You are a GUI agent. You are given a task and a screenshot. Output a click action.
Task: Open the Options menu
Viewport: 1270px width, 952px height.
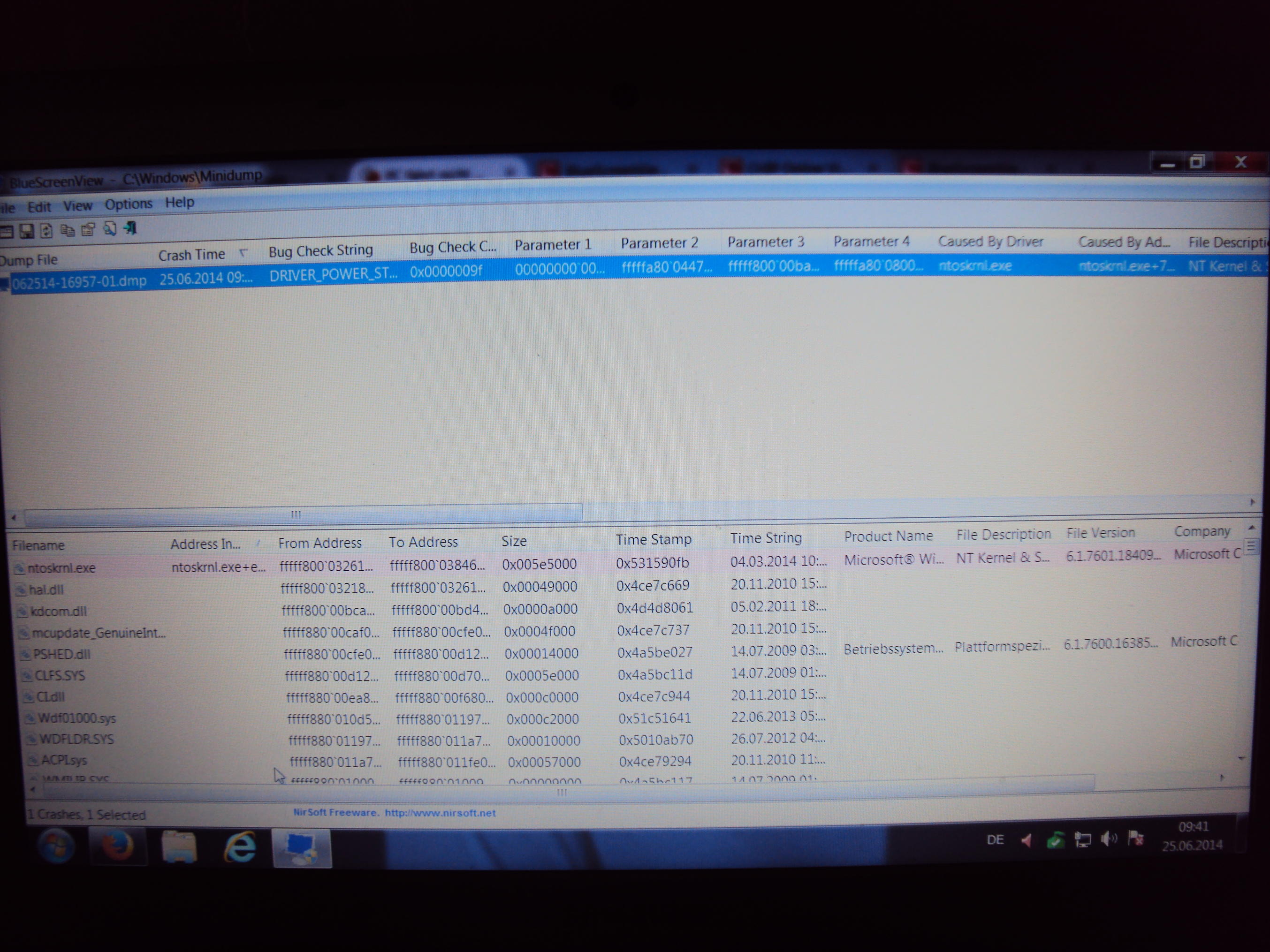[128, 204]
